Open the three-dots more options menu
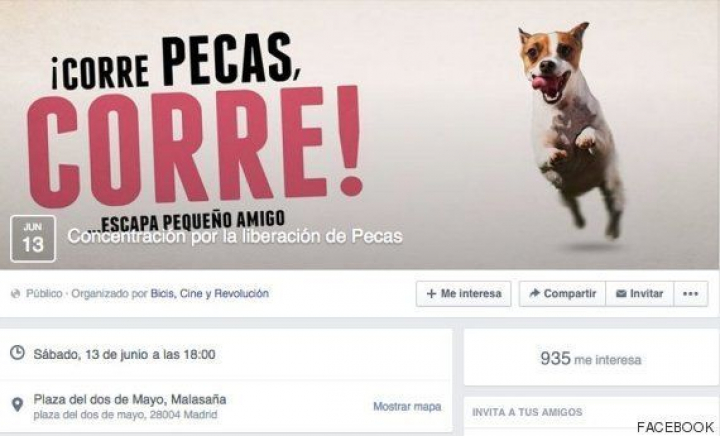This screenshot has height=436, width=720. click(x=691, y=294)
